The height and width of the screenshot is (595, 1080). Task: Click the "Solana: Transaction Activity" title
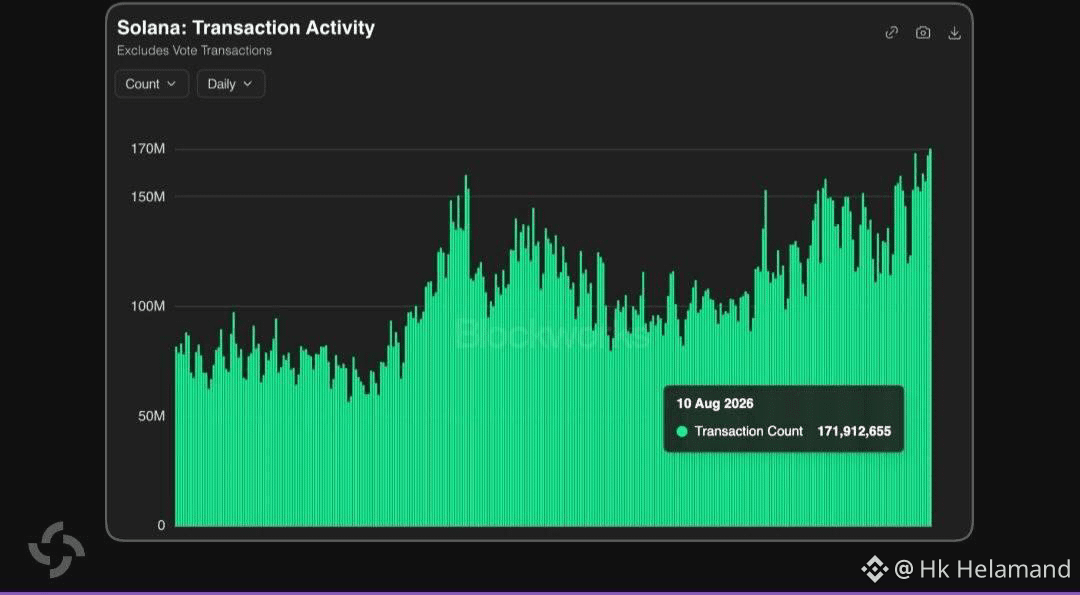[246, 28]
